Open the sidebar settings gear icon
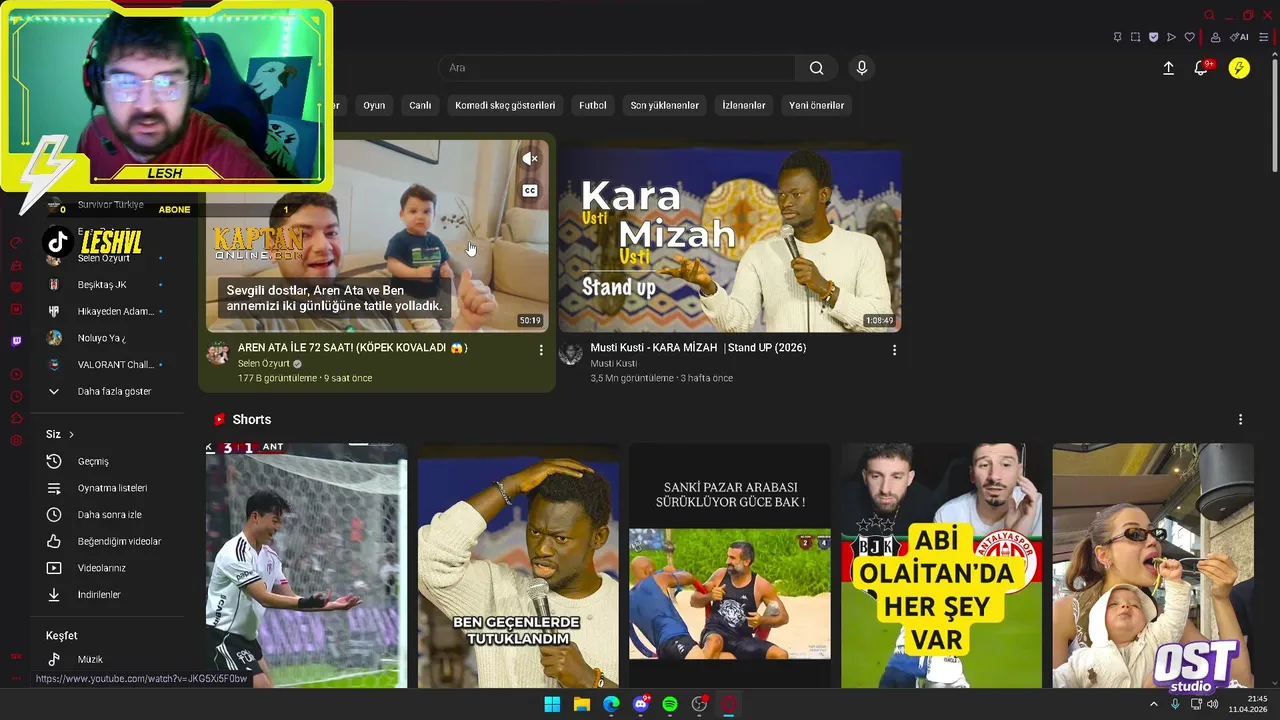 tap(16, 440)
